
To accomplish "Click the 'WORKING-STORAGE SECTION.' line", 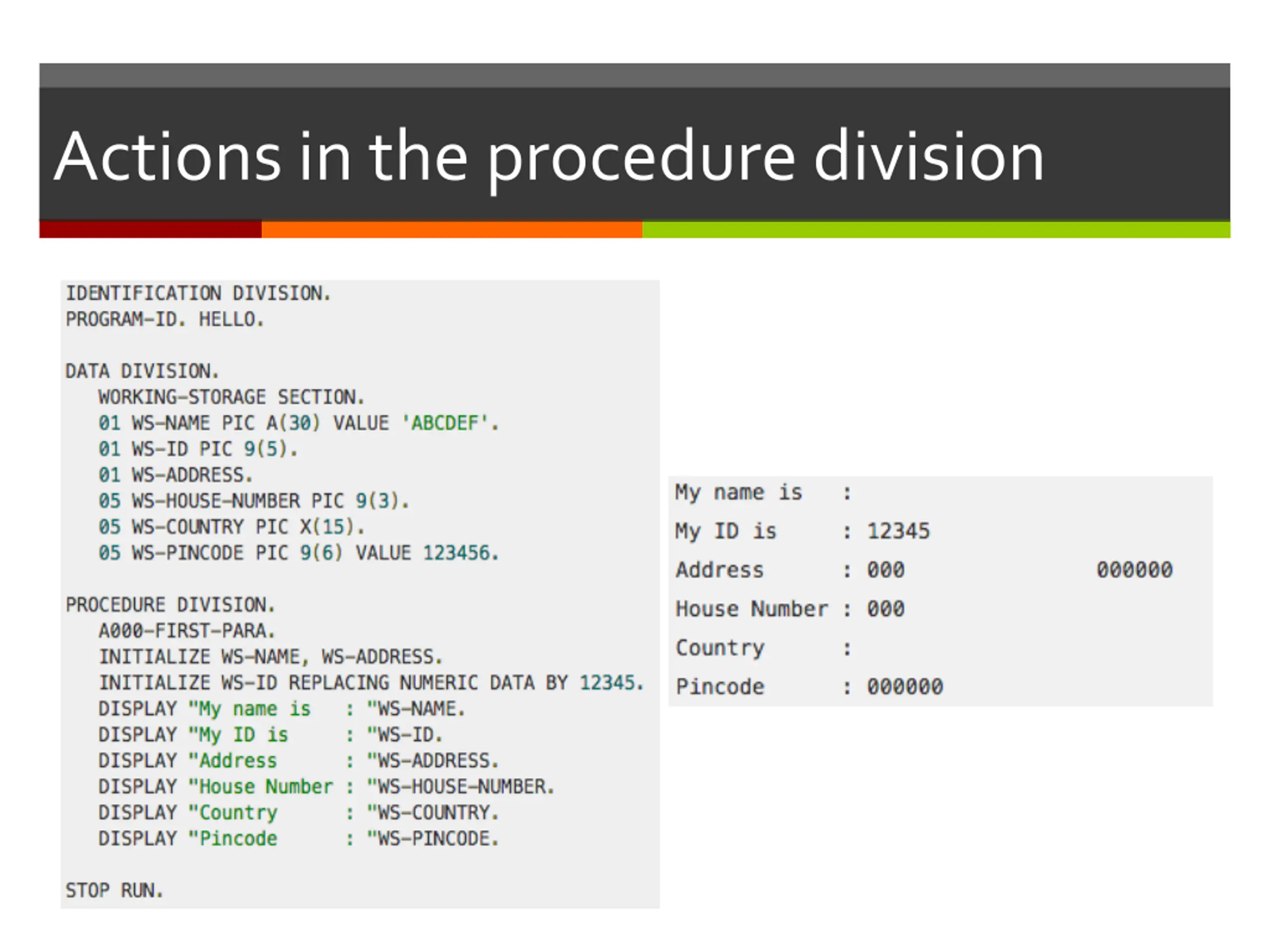I will click(231, 397).
